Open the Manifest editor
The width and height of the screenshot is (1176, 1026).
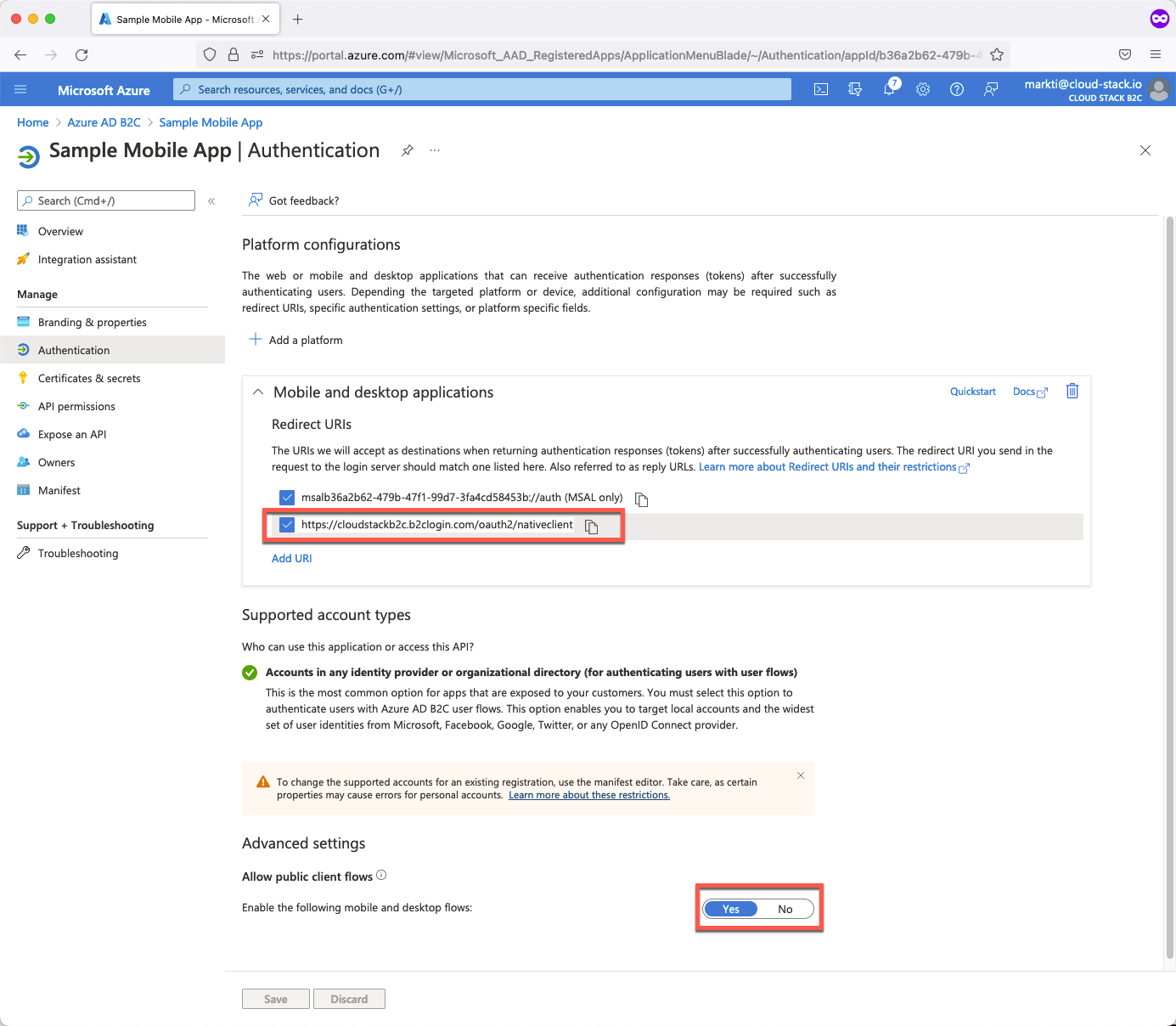coord(59,490)
